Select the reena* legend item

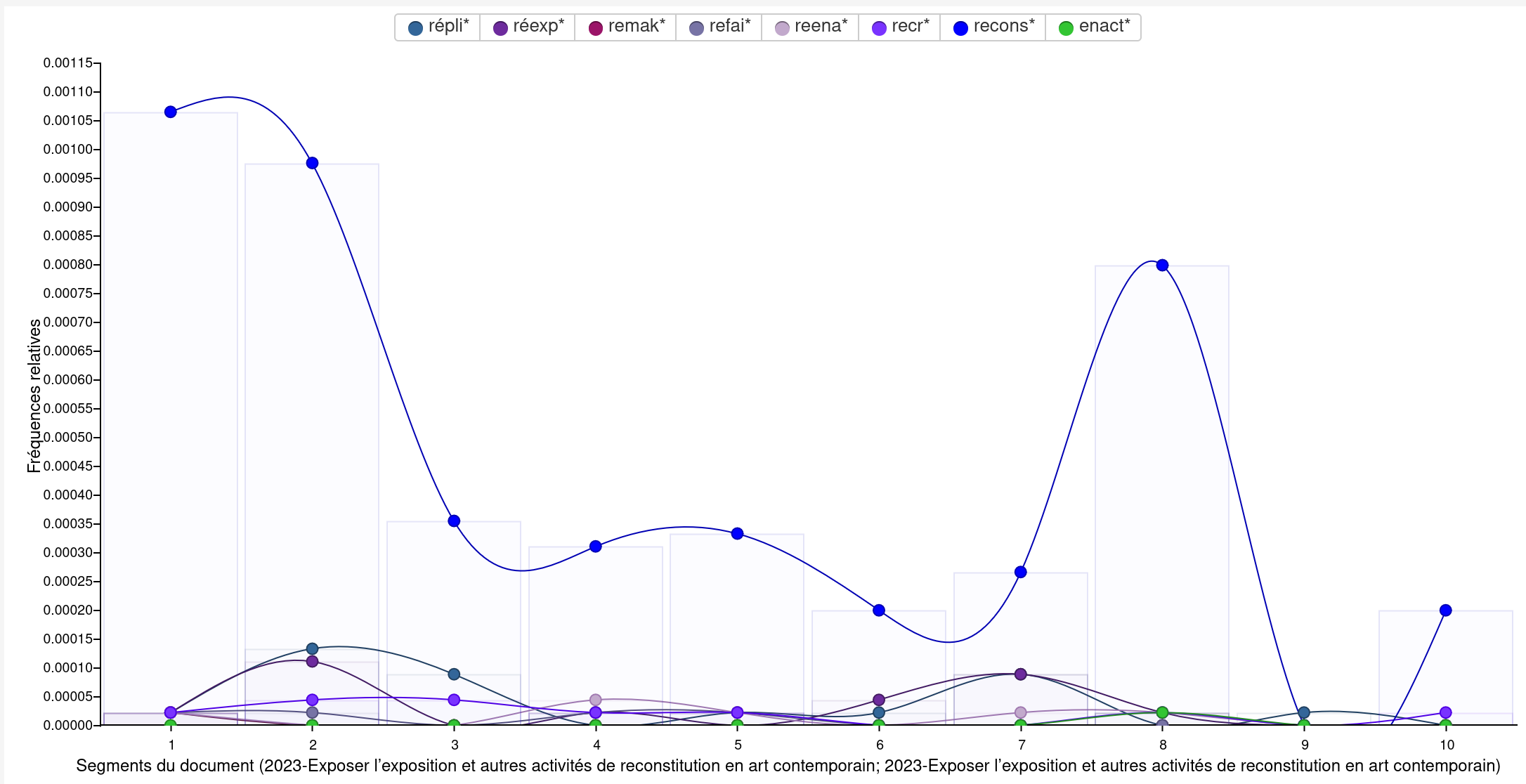[811, 27]
